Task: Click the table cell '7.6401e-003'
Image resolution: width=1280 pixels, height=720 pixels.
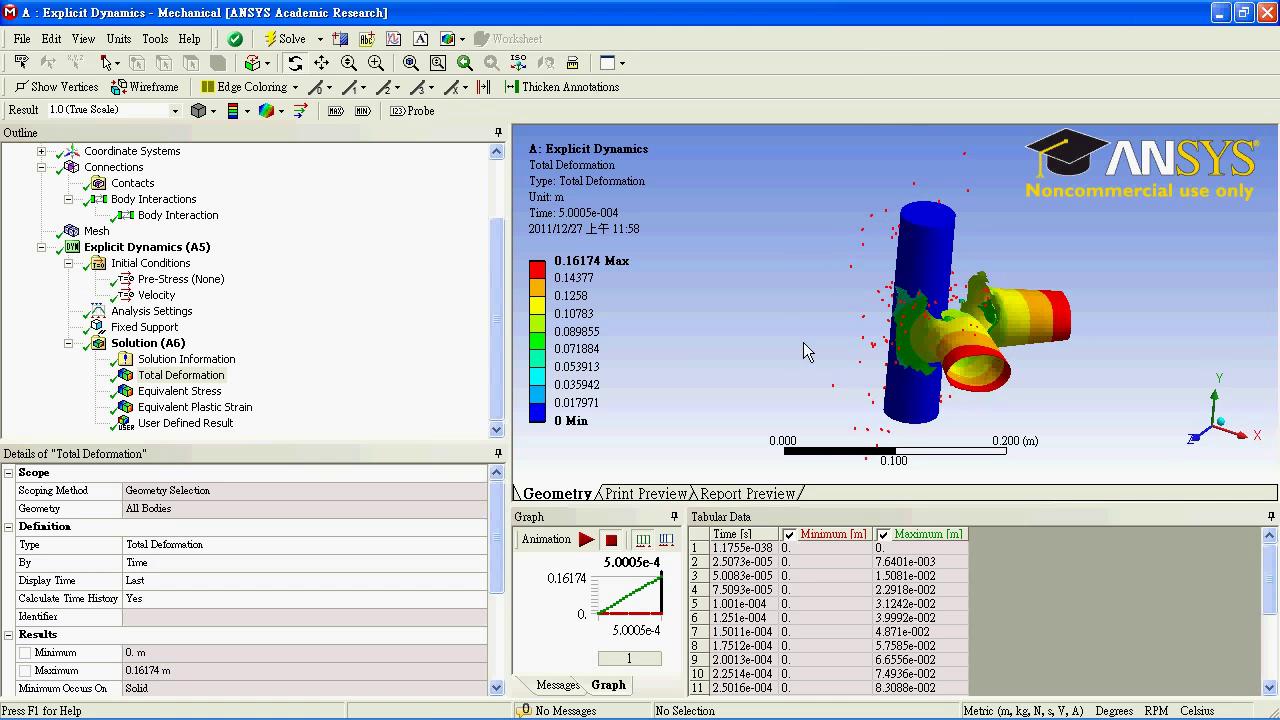Action: 919,562
